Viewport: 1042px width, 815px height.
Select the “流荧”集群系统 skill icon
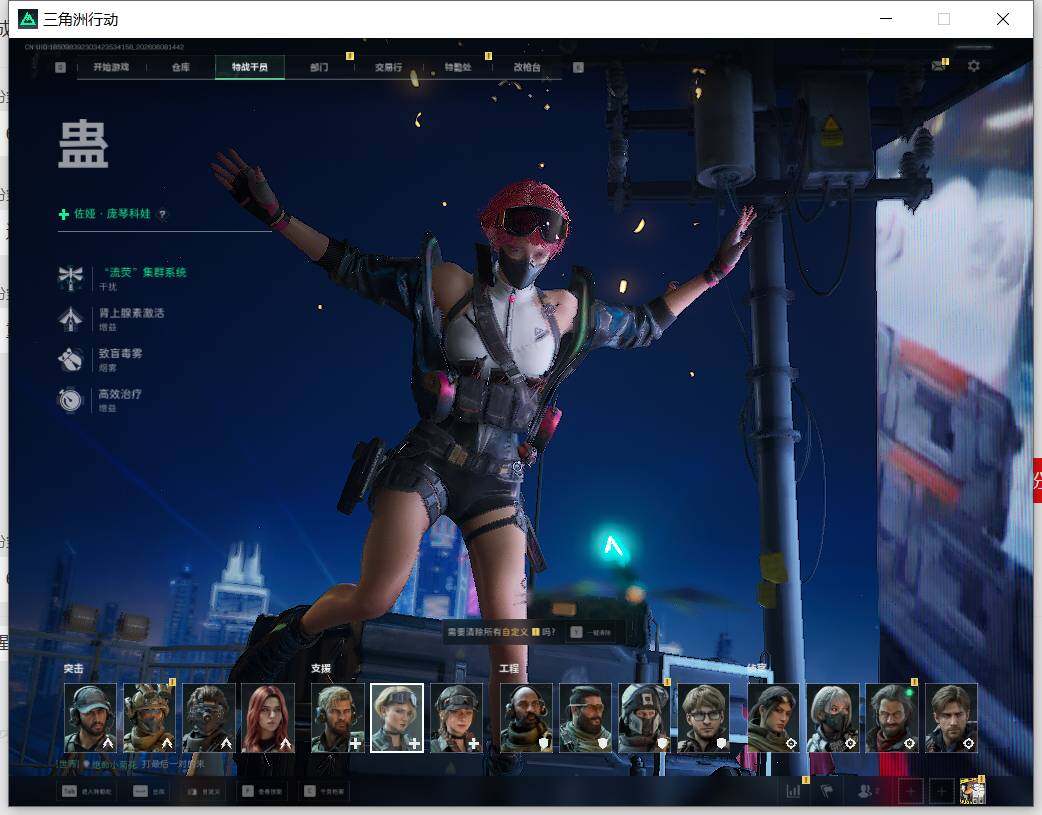click(x=70, y=277)
